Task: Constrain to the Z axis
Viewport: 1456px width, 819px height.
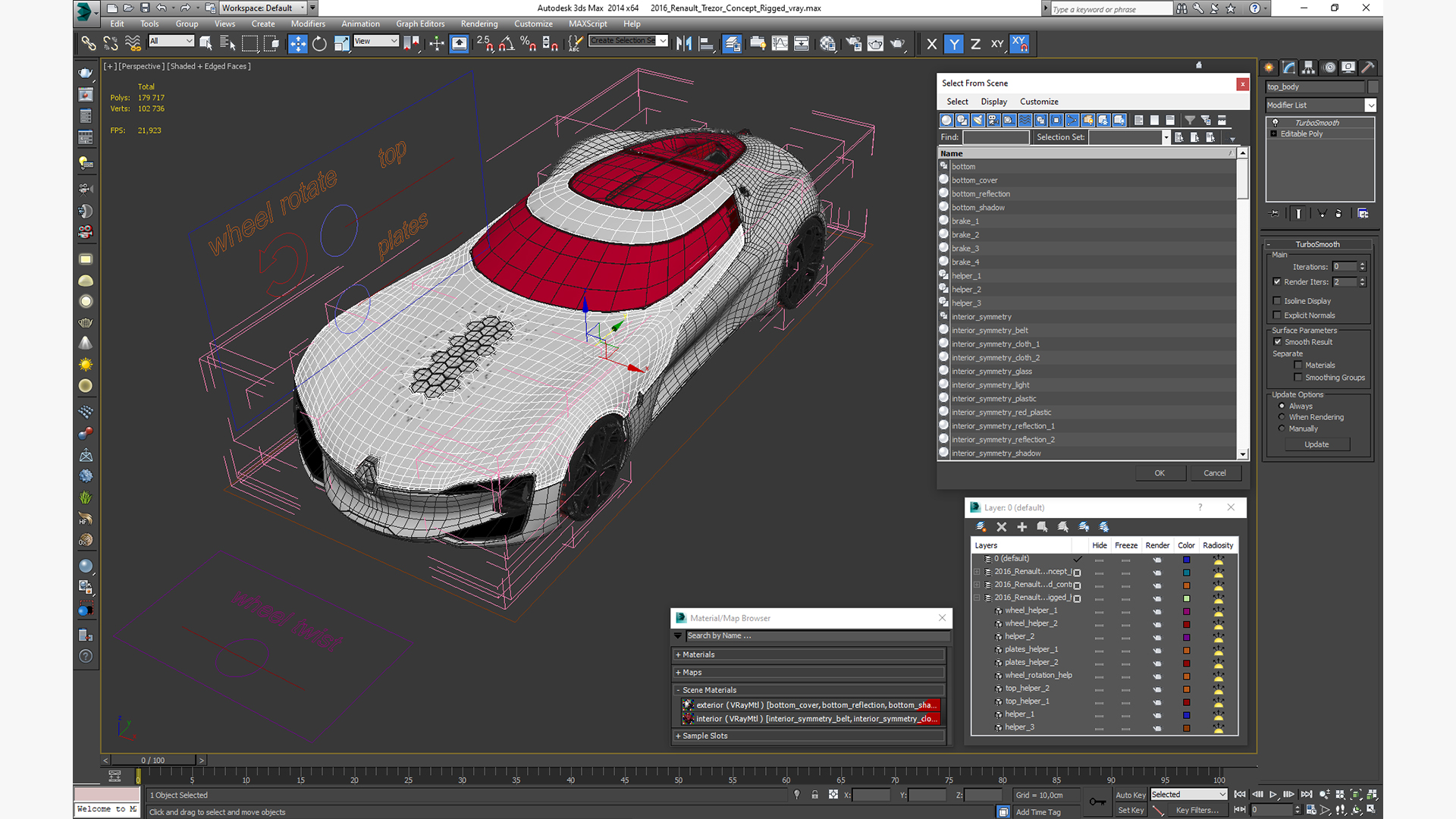Action: pyautogui.click(x=975, y=44)
